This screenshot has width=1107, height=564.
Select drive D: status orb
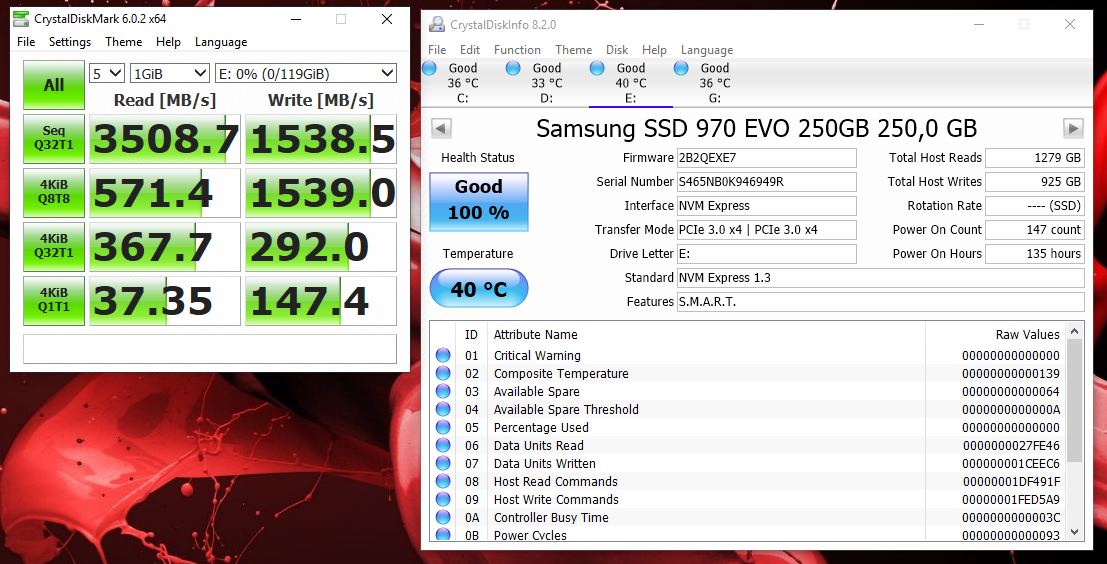coord(513,68)
